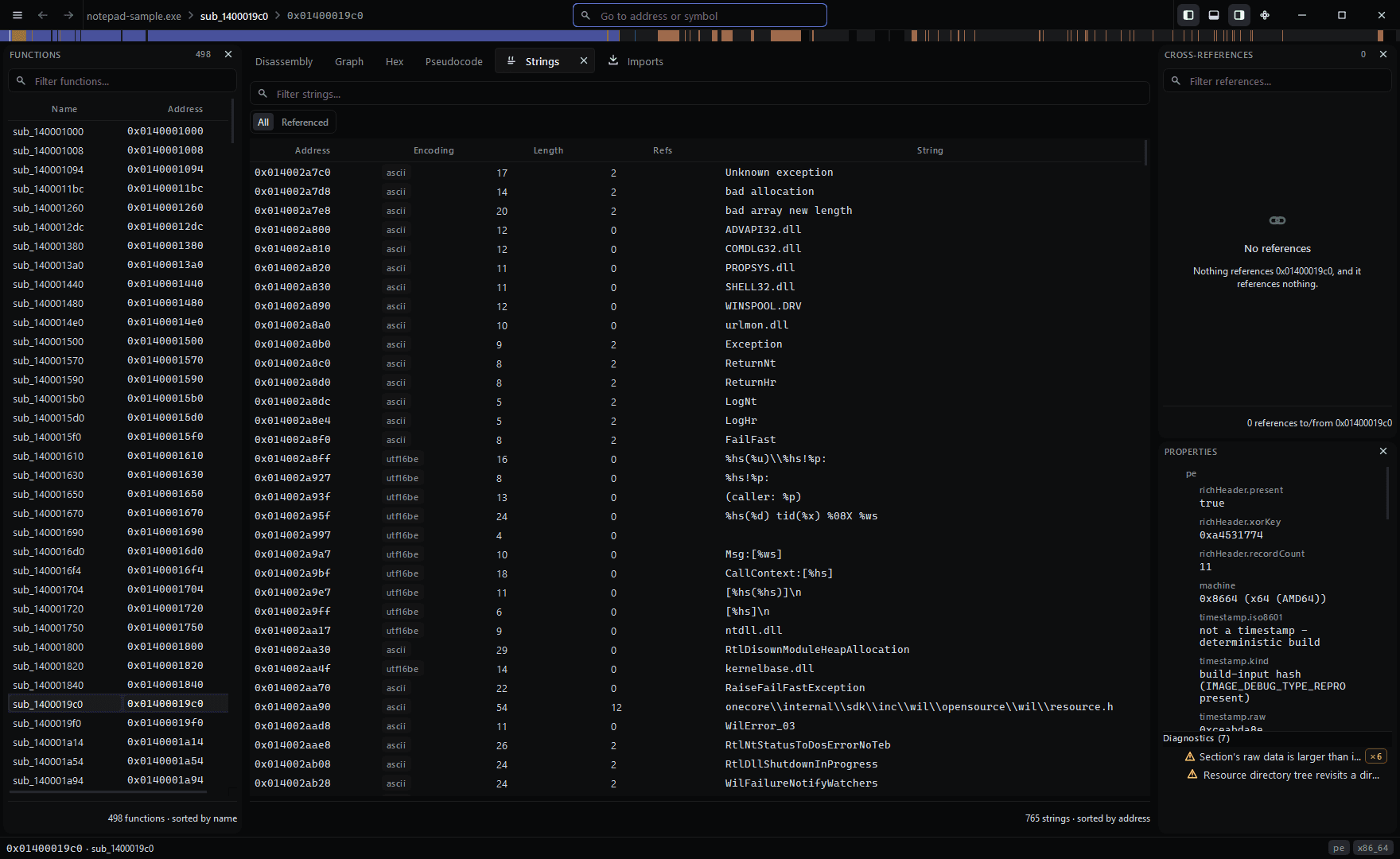
Task: Switch to the Pseudocode tab
Action: [453, 61]
